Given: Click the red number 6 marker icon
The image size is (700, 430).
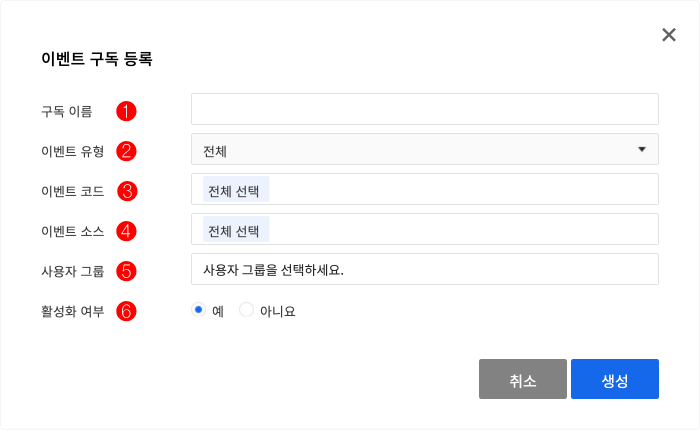Looking at the screenshot, I should pyautogui.click(x=126, y=311).
